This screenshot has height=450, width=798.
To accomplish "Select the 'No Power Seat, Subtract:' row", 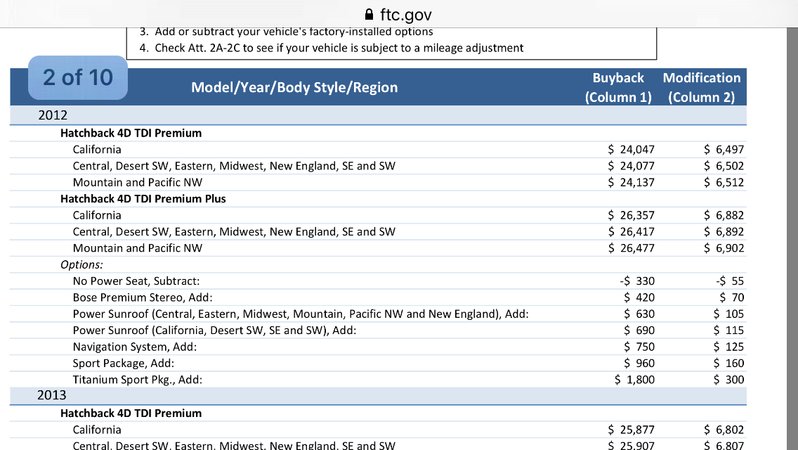I will (x=378, y=281).
